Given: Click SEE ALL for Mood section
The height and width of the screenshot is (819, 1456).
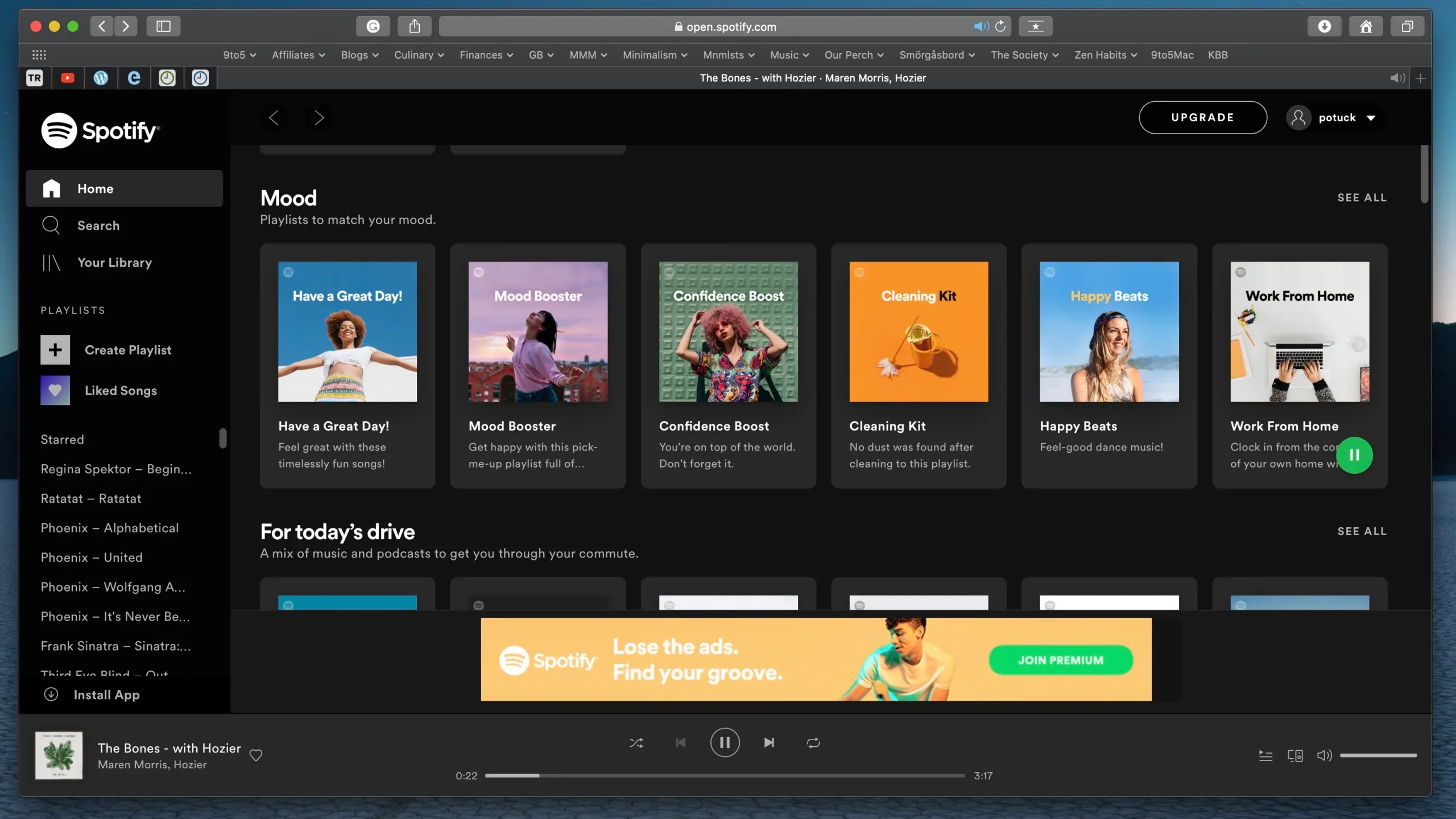Looking at the screenshot, I should (1362, 197).
